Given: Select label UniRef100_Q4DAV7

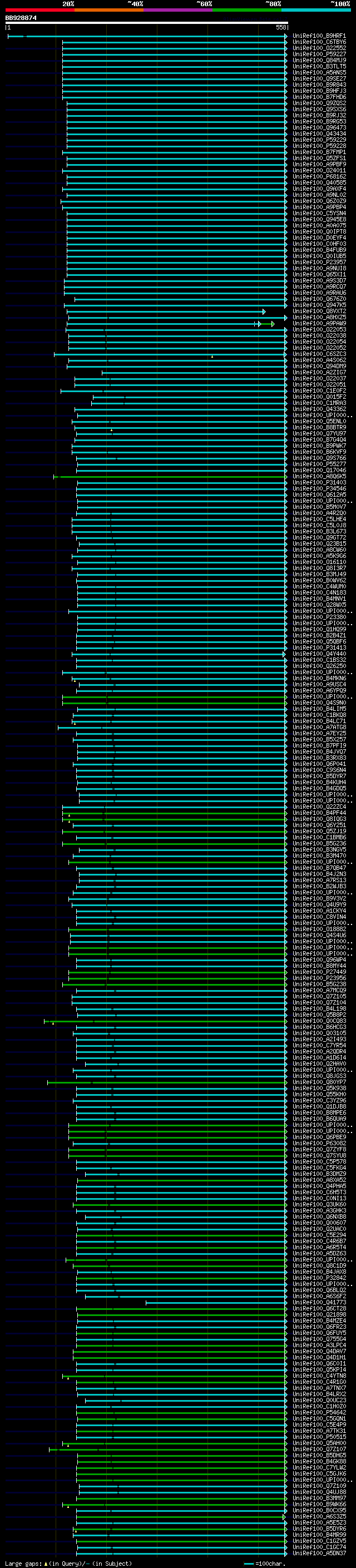Looking at the screenshot, I should [319, 1351].
